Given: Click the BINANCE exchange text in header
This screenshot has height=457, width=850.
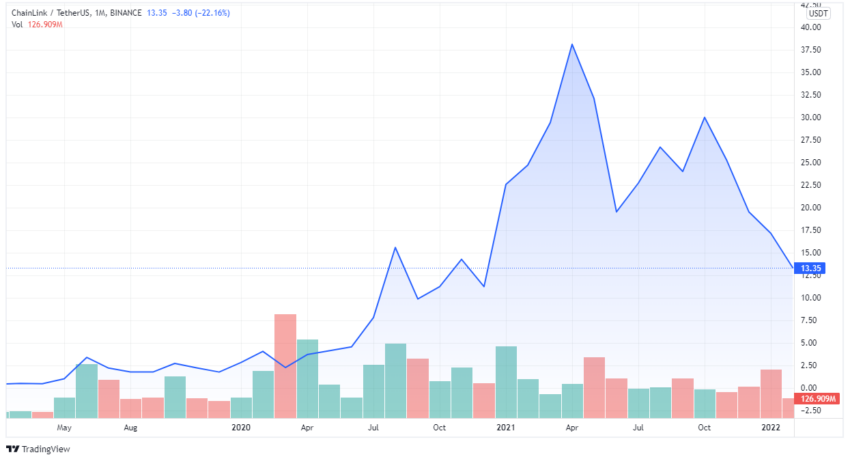Looking at the screenshot, I should [126, 12].
